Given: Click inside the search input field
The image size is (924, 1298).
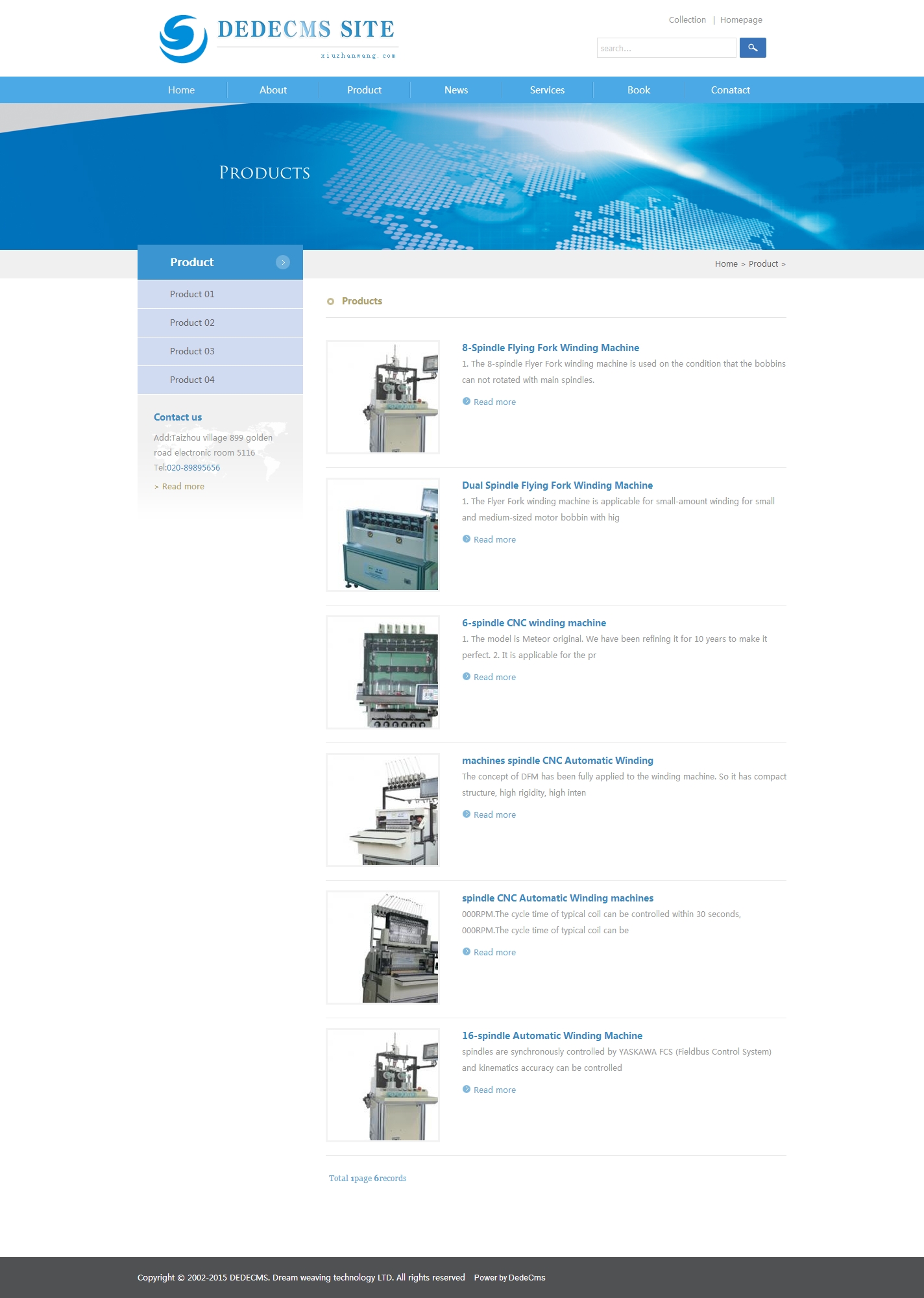Looking at the screenshot, I should click(x=666, y=48).
